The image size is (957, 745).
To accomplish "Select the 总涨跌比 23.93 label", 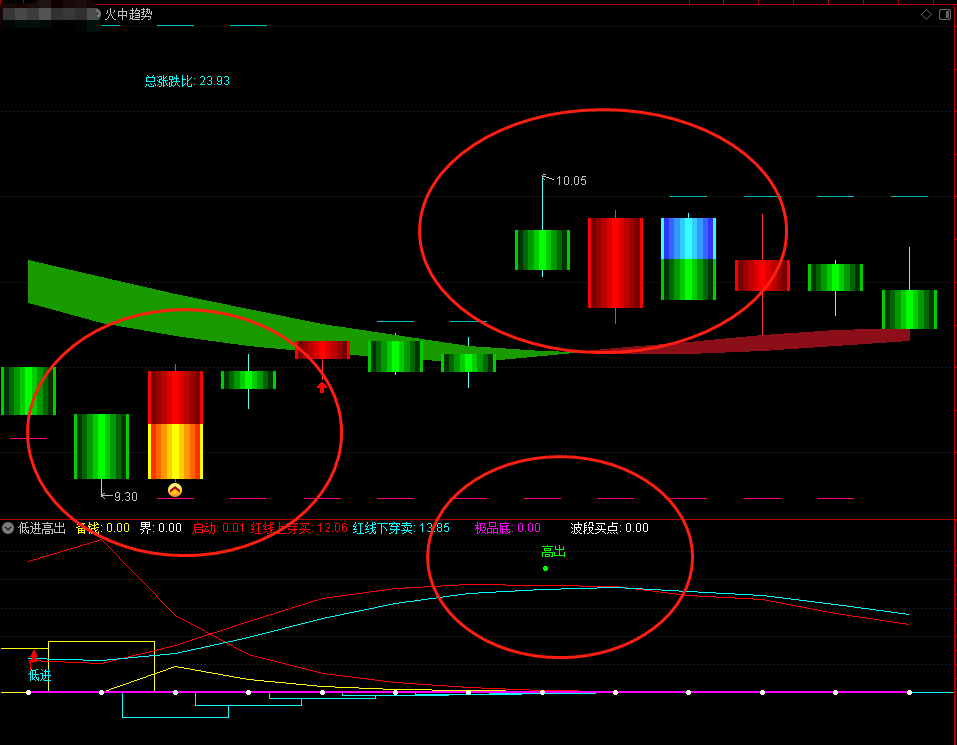I will tap(187, 81).
